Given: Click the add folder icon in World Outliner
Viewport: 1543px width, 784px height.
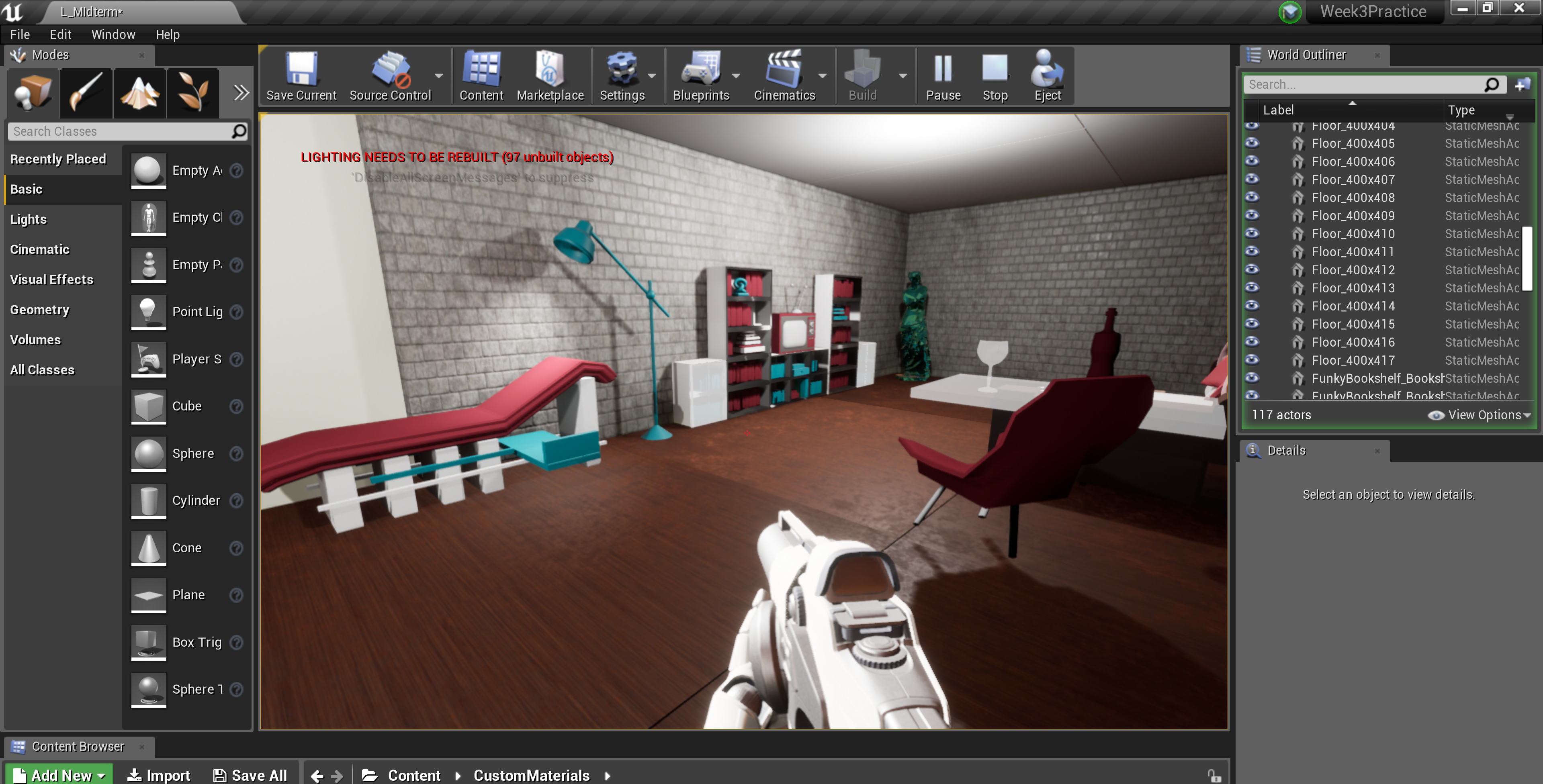Looking at the screenshot, I should click(1522, 84).
